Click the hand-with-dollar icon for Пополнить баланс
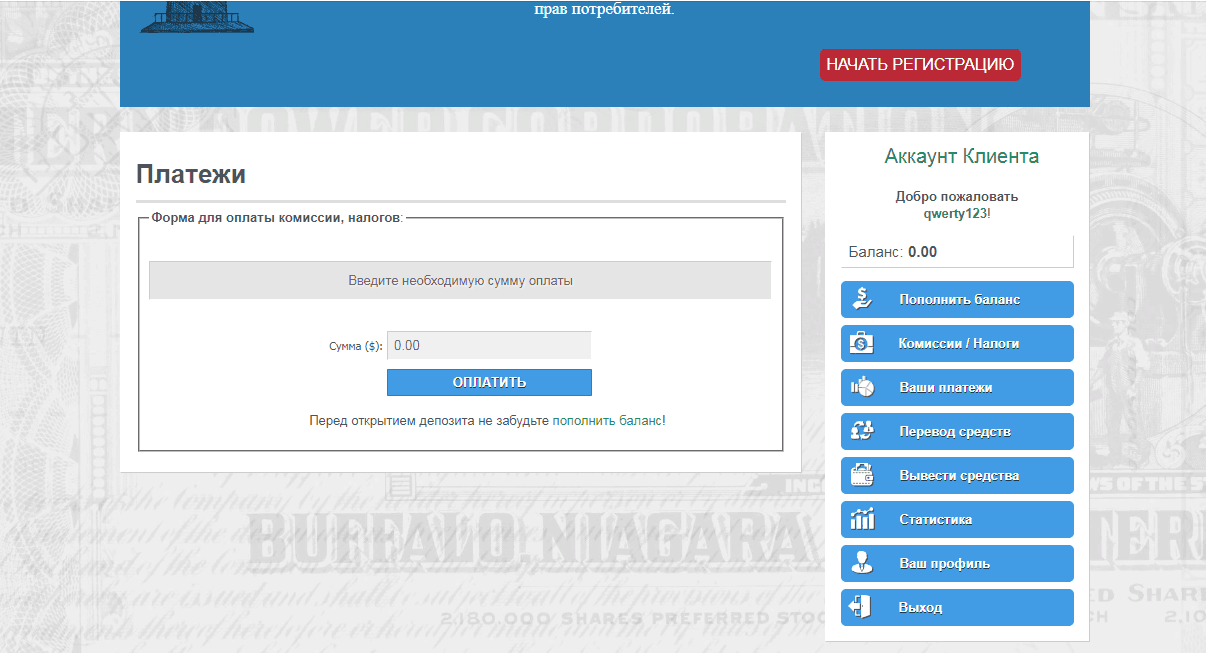This screenshot has height=653, width=1206. [862, 299]
